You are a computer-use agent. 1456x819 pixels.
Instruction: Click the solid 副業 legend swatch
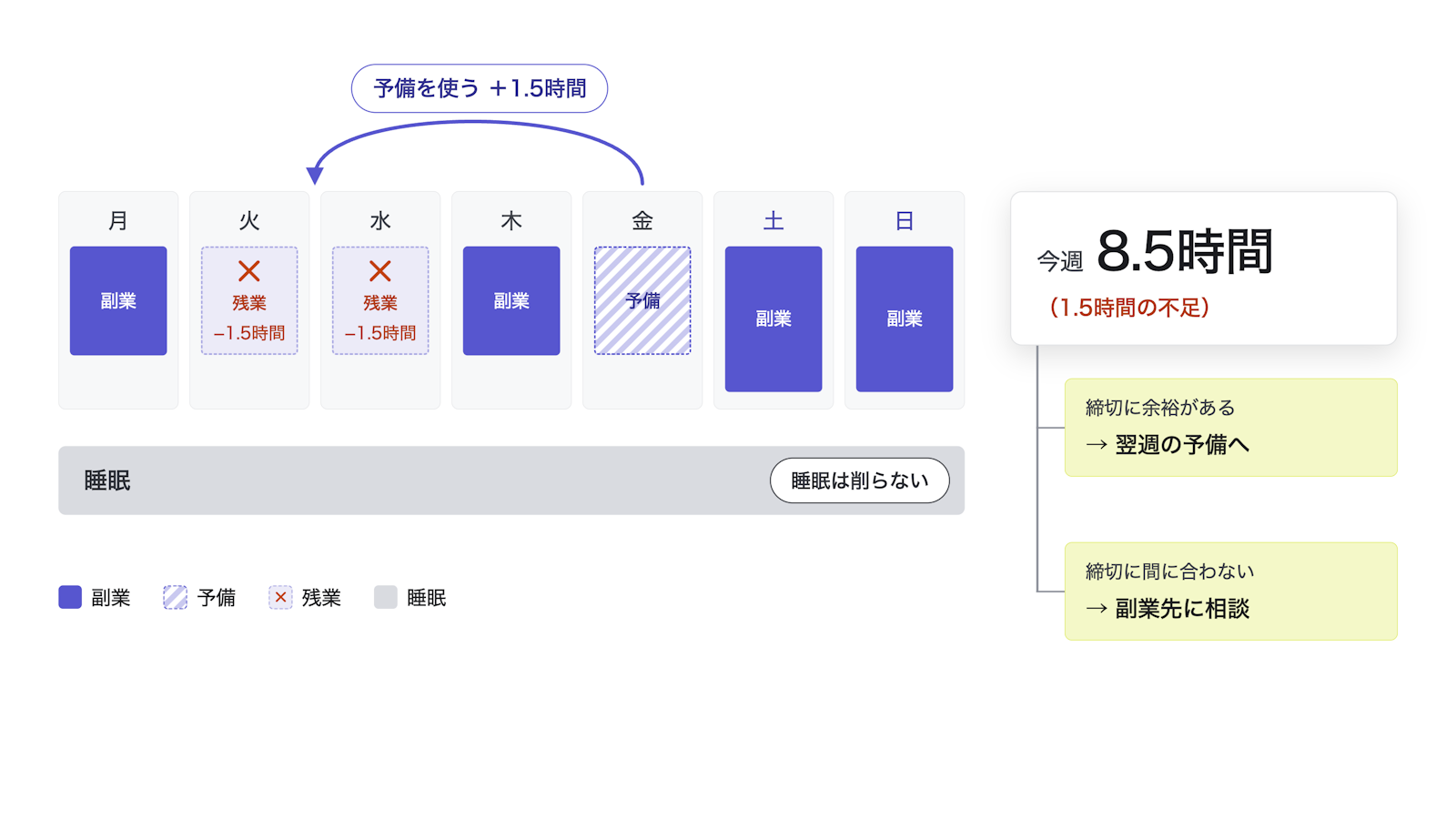[70, 597]
